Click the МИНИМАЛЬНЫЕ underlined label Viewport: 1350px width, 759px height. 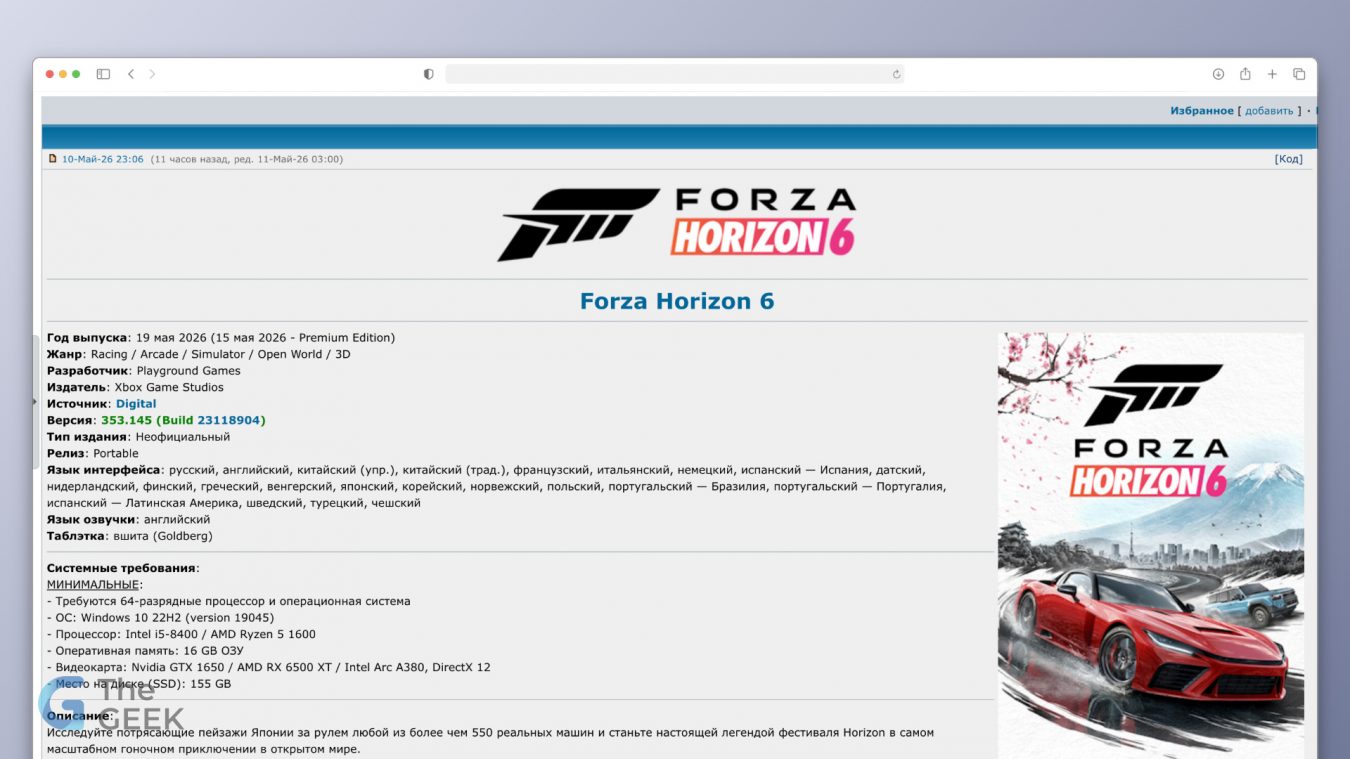(93, 584)
